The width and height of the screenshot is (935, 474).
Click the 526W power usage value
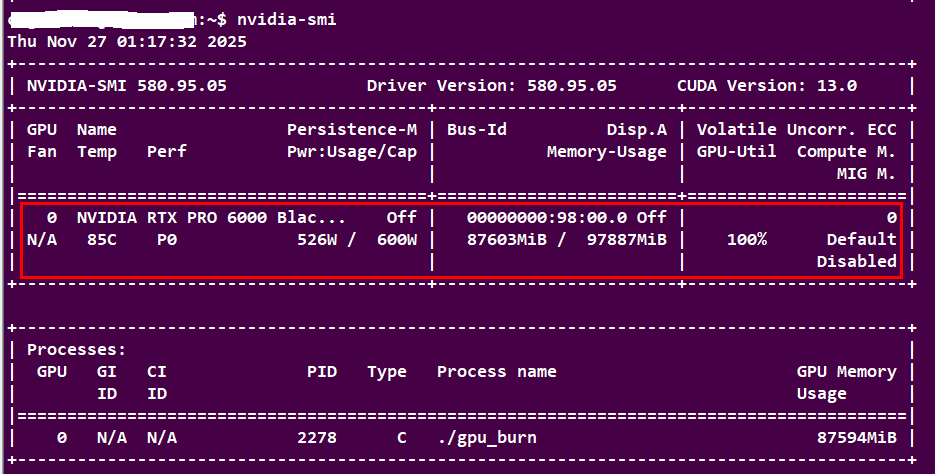tap(317, 239)
